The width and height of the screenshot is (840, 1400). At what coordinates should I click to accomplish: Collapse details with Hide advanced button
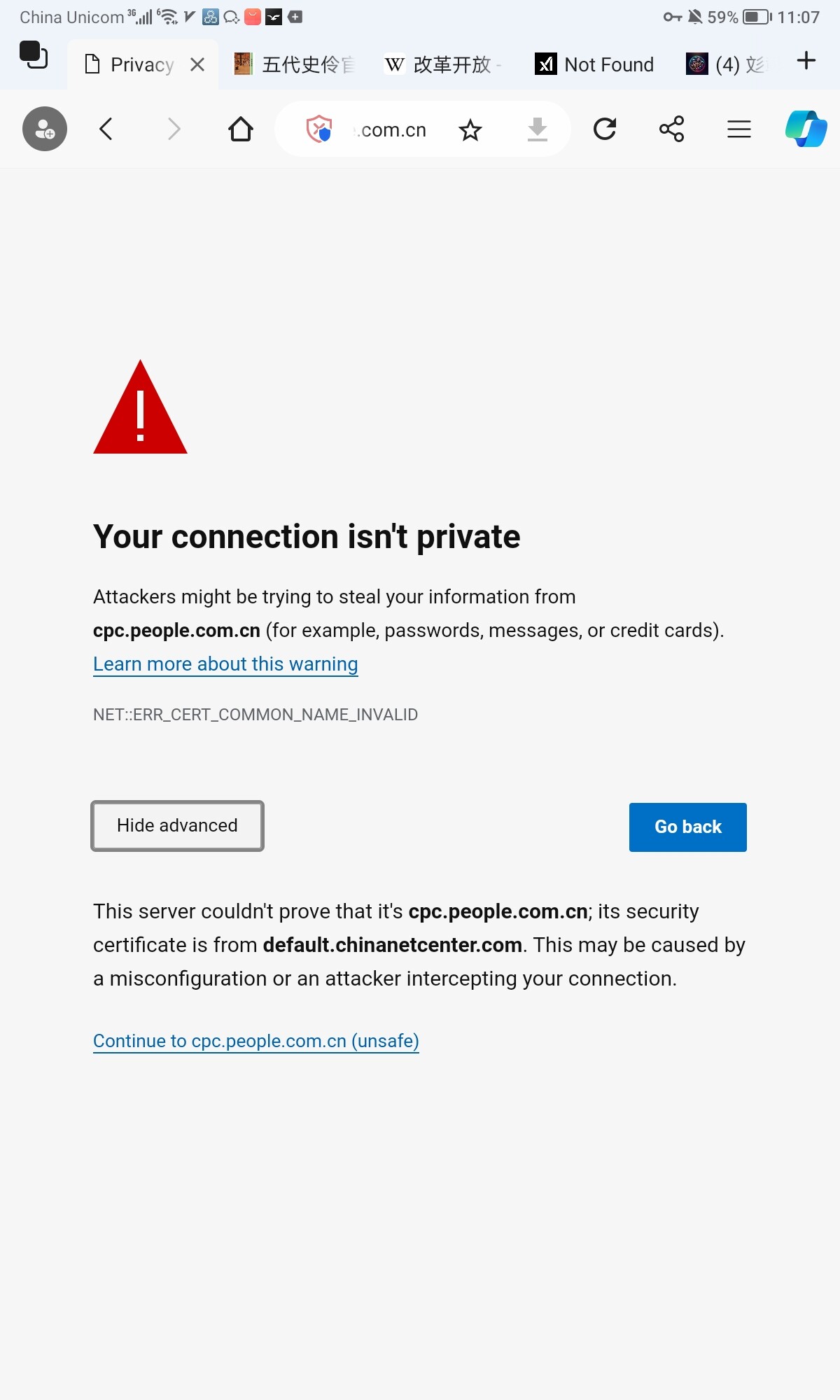[177, 826]
